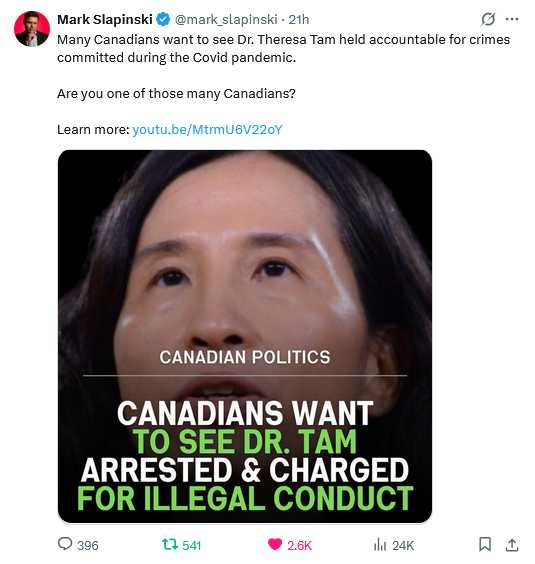
Task: Click the blue verified badge
Action: 163,19
